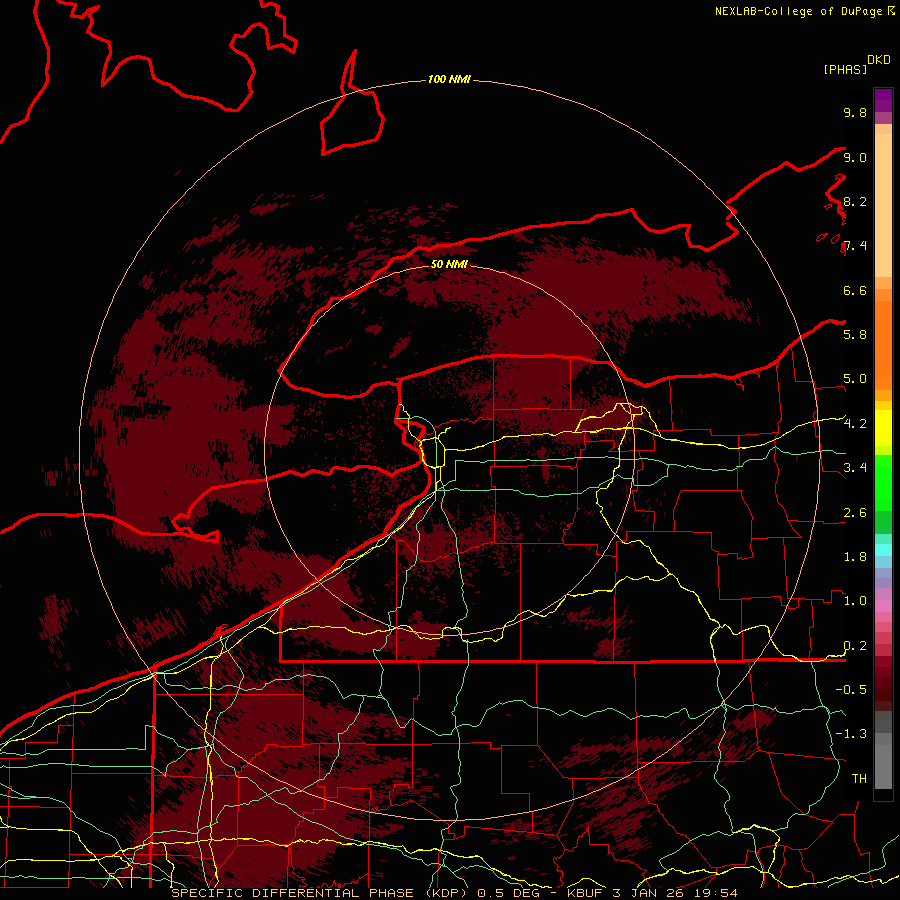
Task: Click the 4.2 value on color scale
Action: (x=855, y=424)
